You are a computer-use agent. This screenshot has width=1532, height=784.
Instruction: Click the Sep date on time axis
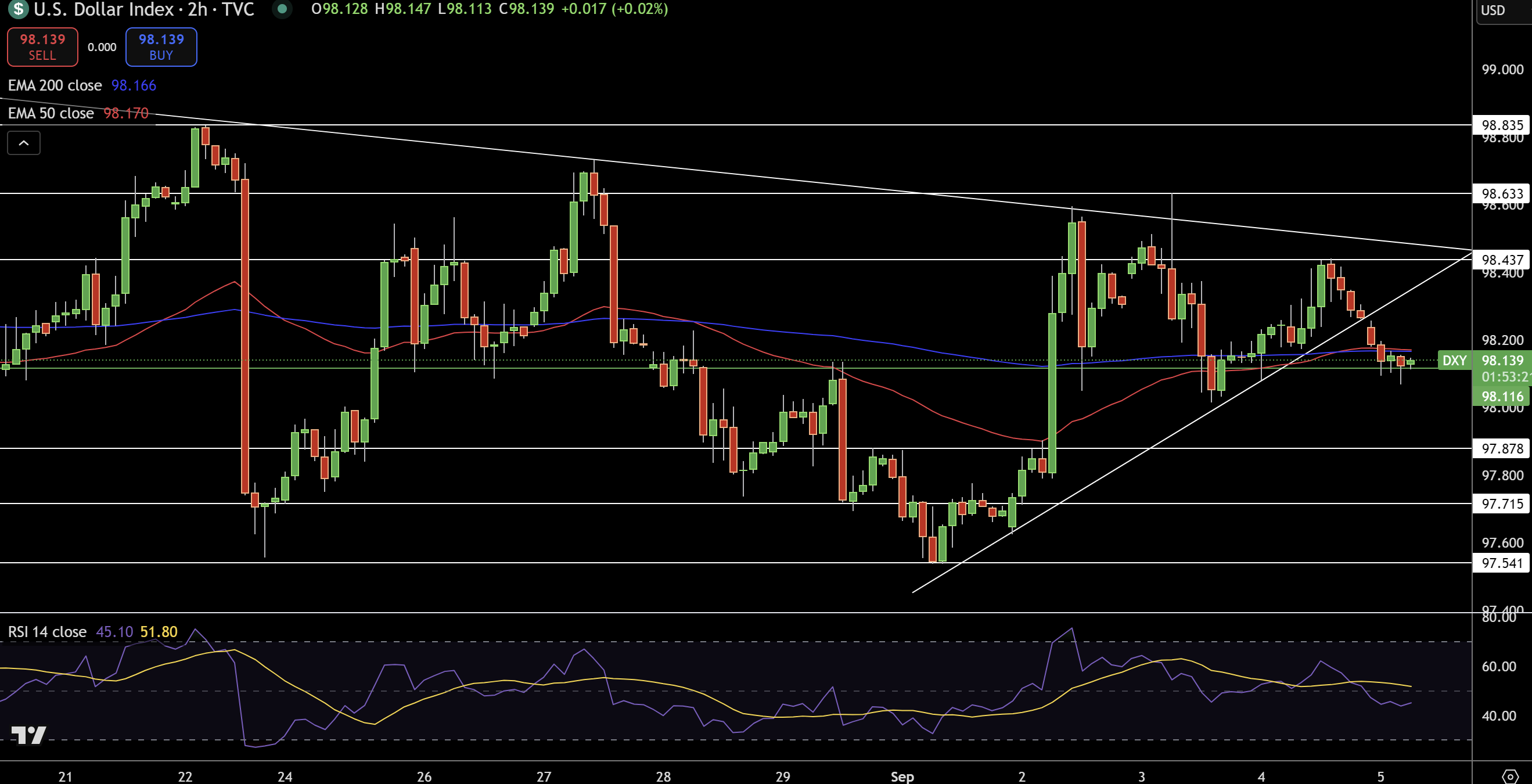tap(902, 776)
